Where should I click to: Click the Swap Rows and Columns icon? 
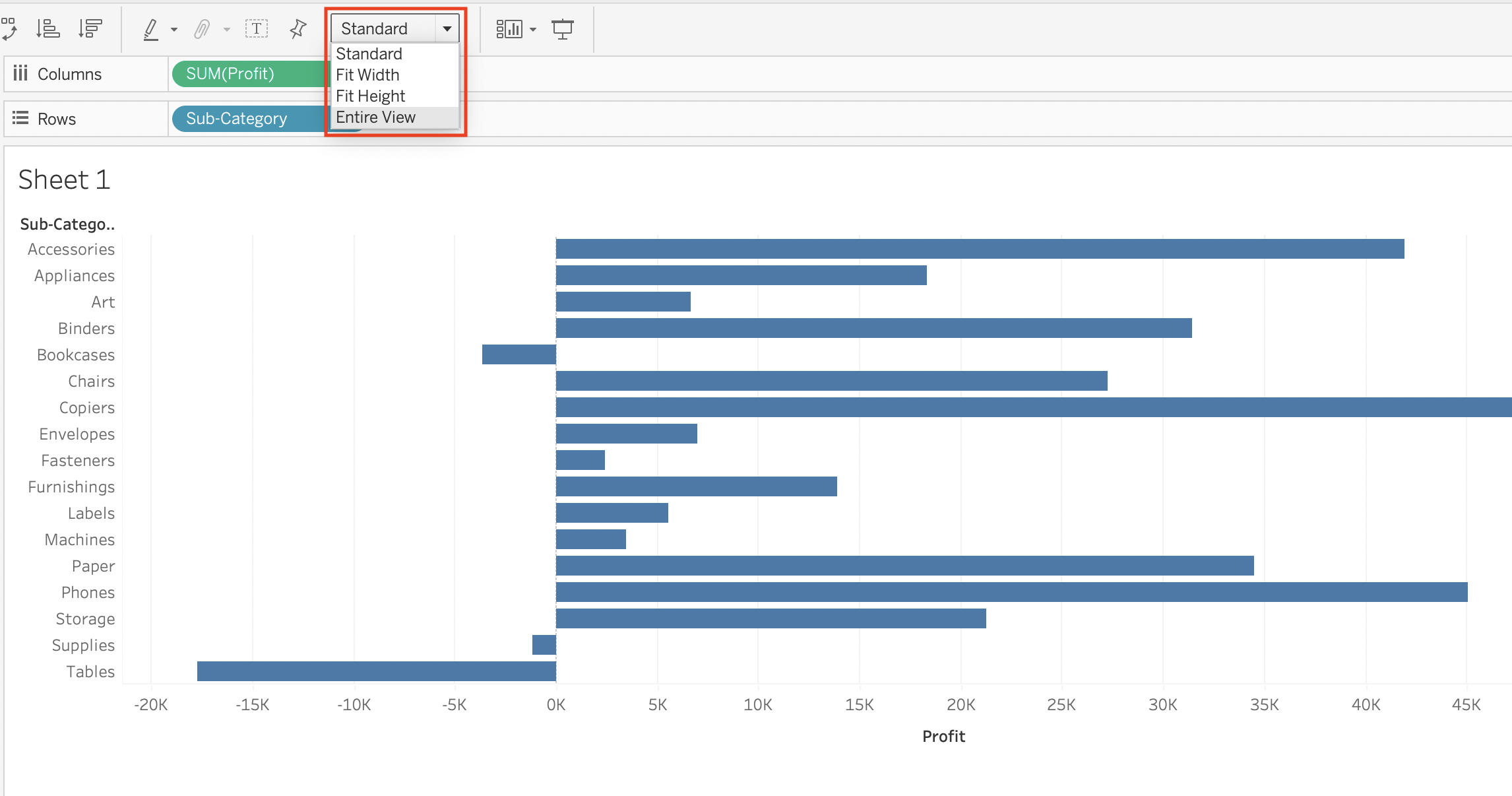[9, 28]
